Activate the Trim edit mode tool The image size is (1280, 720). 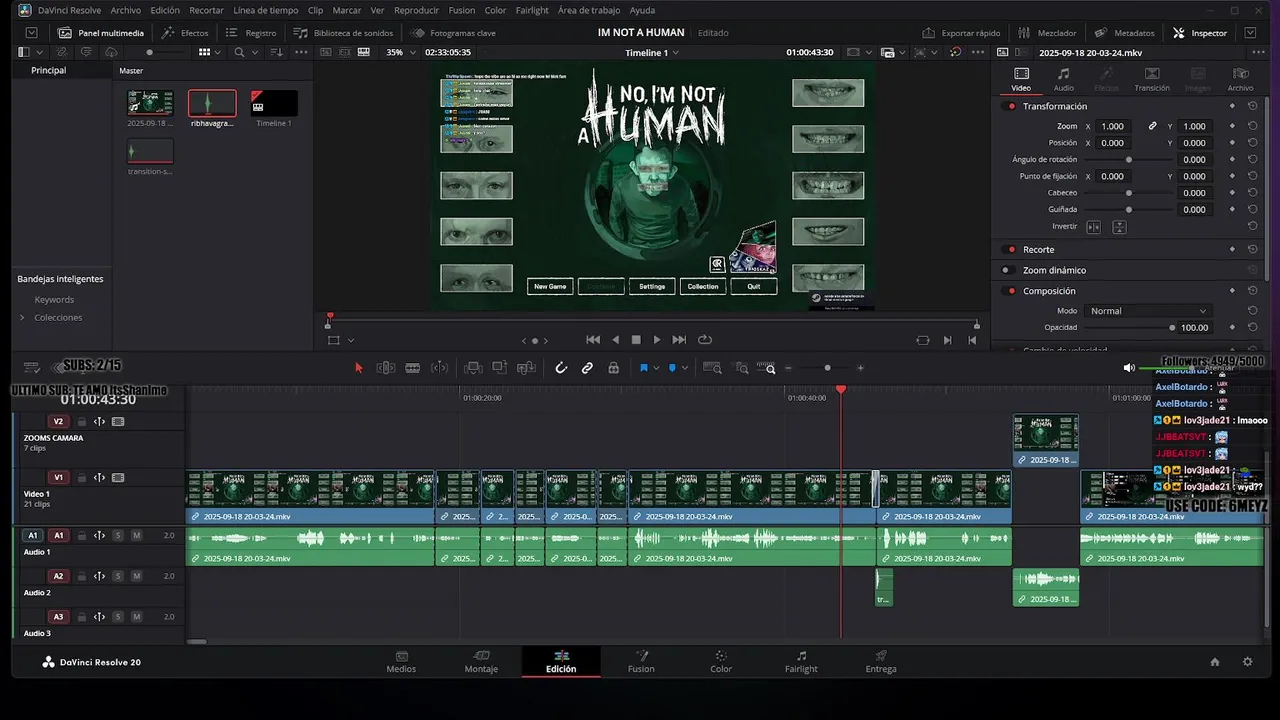(386, 368)
